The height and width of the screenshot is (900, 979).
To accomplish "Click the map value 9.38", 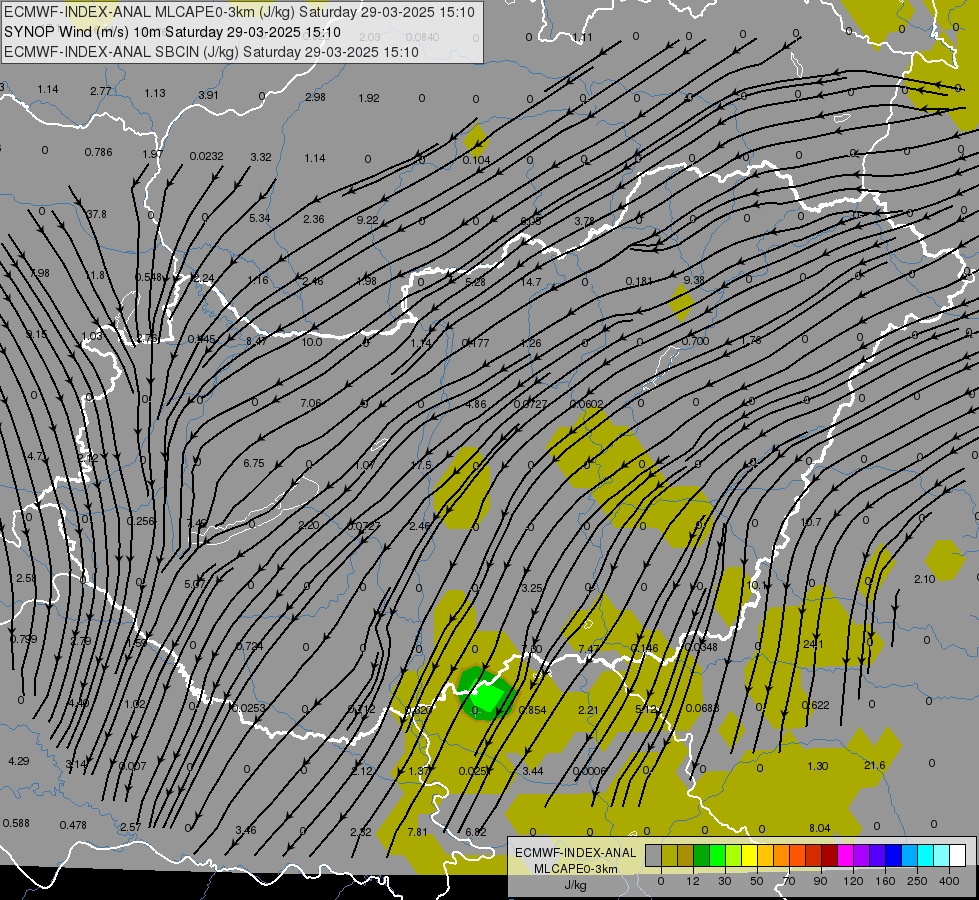I will (x=694, y=280).
